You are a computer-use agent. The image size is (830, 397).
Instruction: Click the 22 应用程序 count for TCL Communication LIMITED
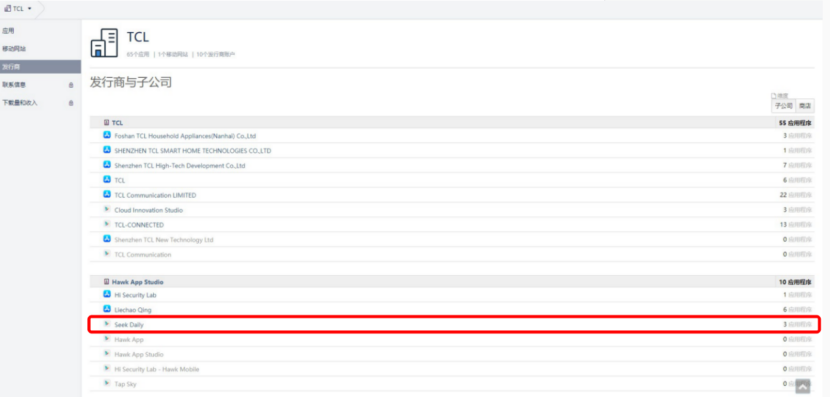[796, 195]
